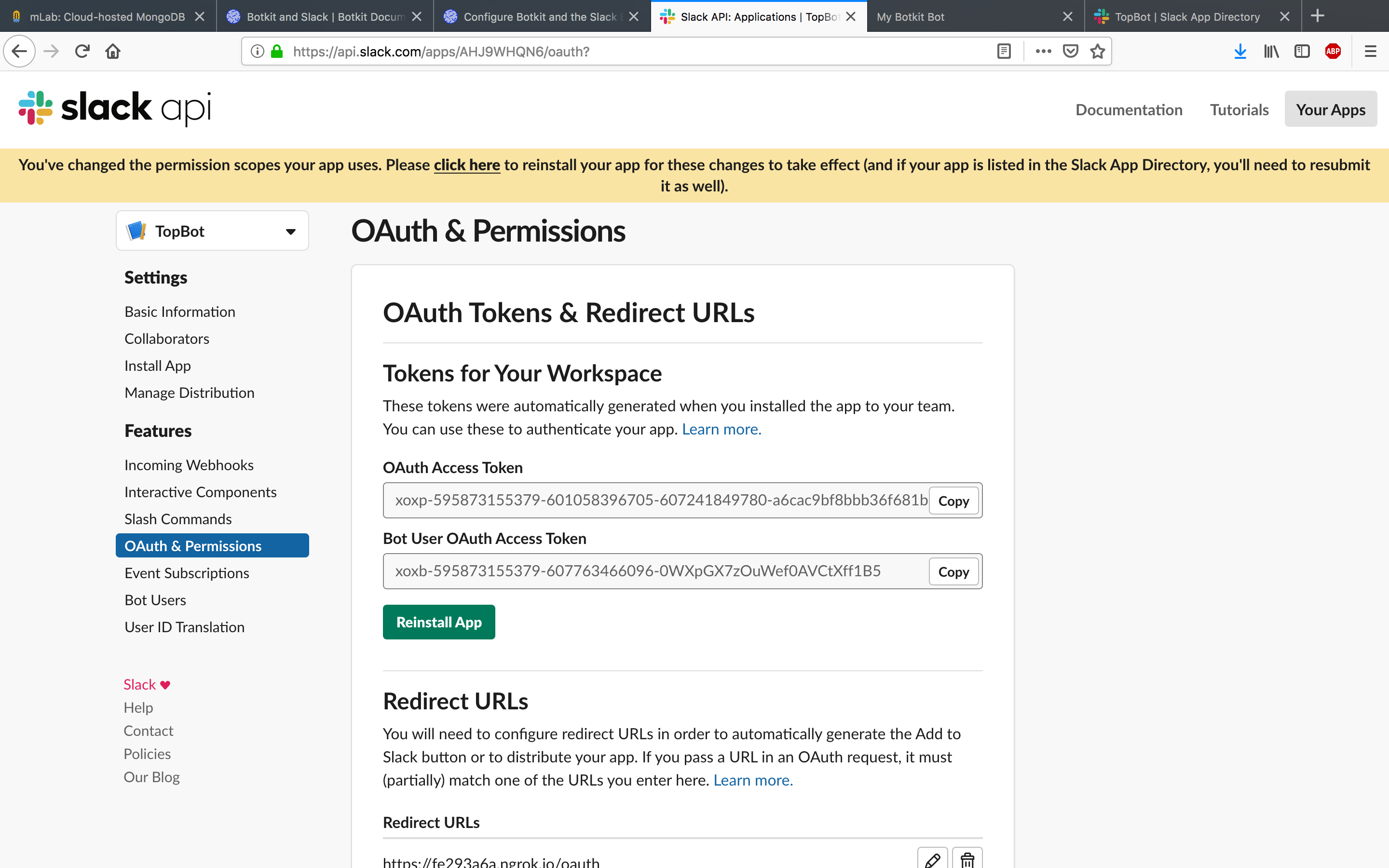Click the Save to Pocket icon
1389x868 pixels.
pyautogui.click(x=1071, y=52)
